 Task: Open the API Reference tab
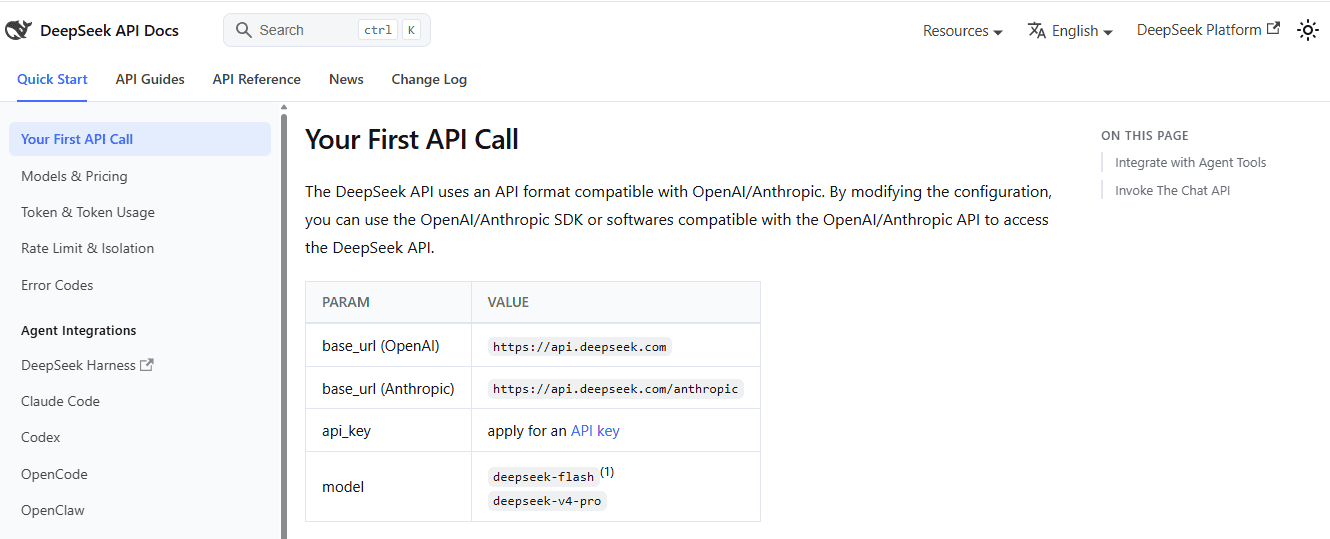pyautogui.click(x=256, y=79)
